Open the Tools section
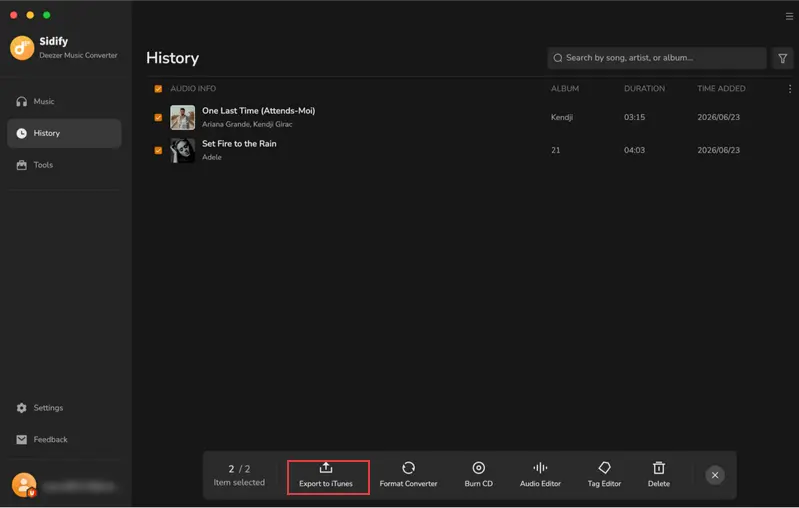Image resolution: width=799 pixels, height=508 pixels. (64, 165)
